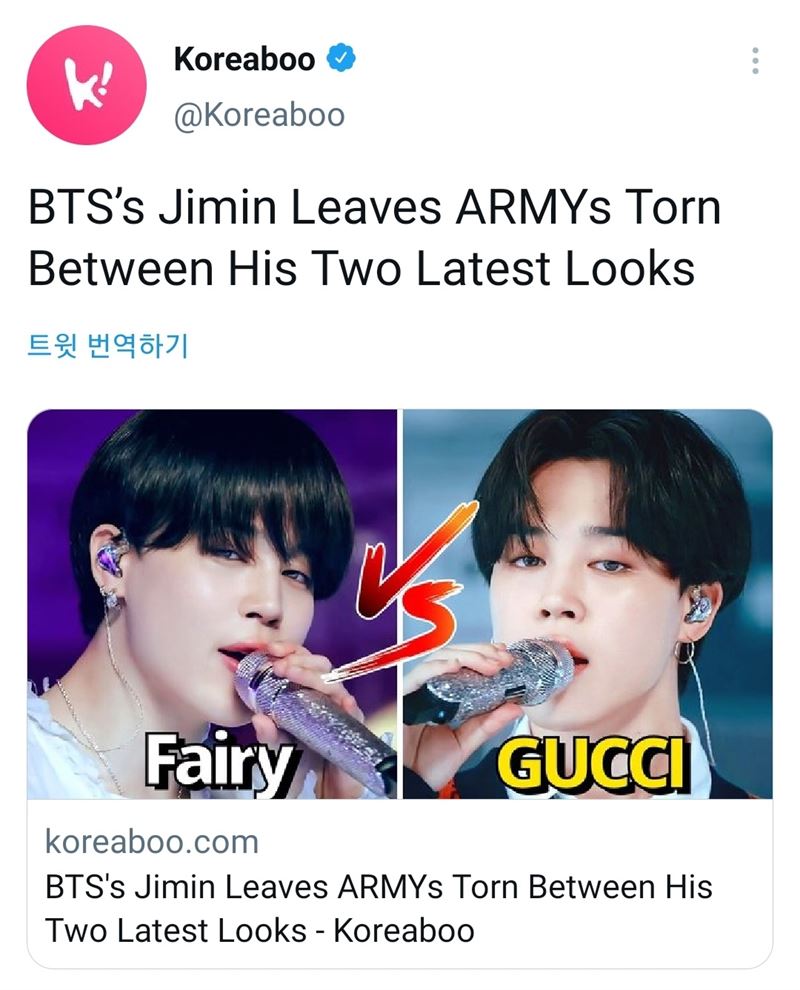The width and height of the screenshot is (800, 990).
Task: Open the GUCCI look image half
Action: pyautogui.click(x=587, y=604)
